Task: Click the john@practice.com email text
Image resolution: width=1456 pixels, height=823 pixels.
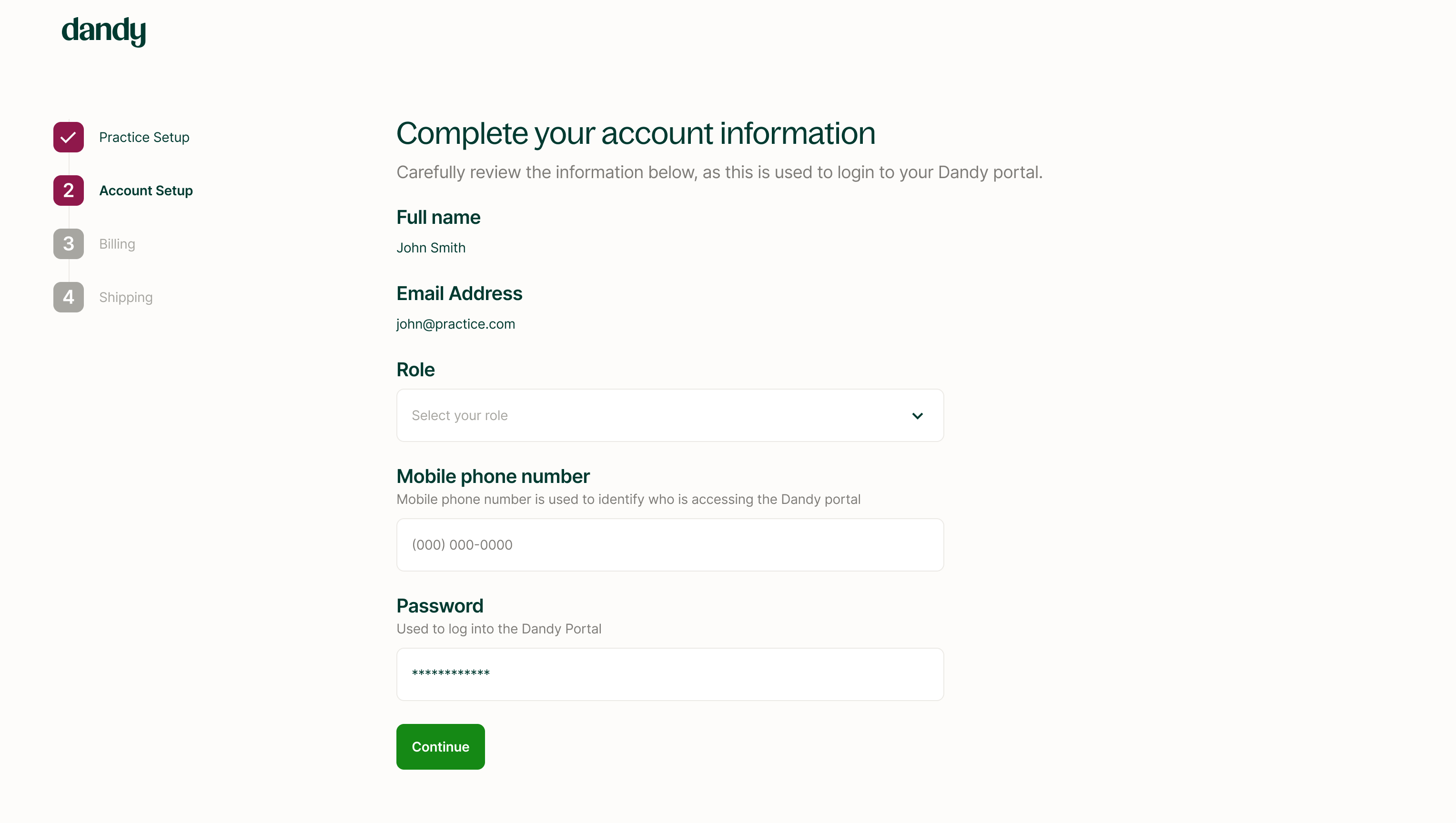Action: (455, 324)
